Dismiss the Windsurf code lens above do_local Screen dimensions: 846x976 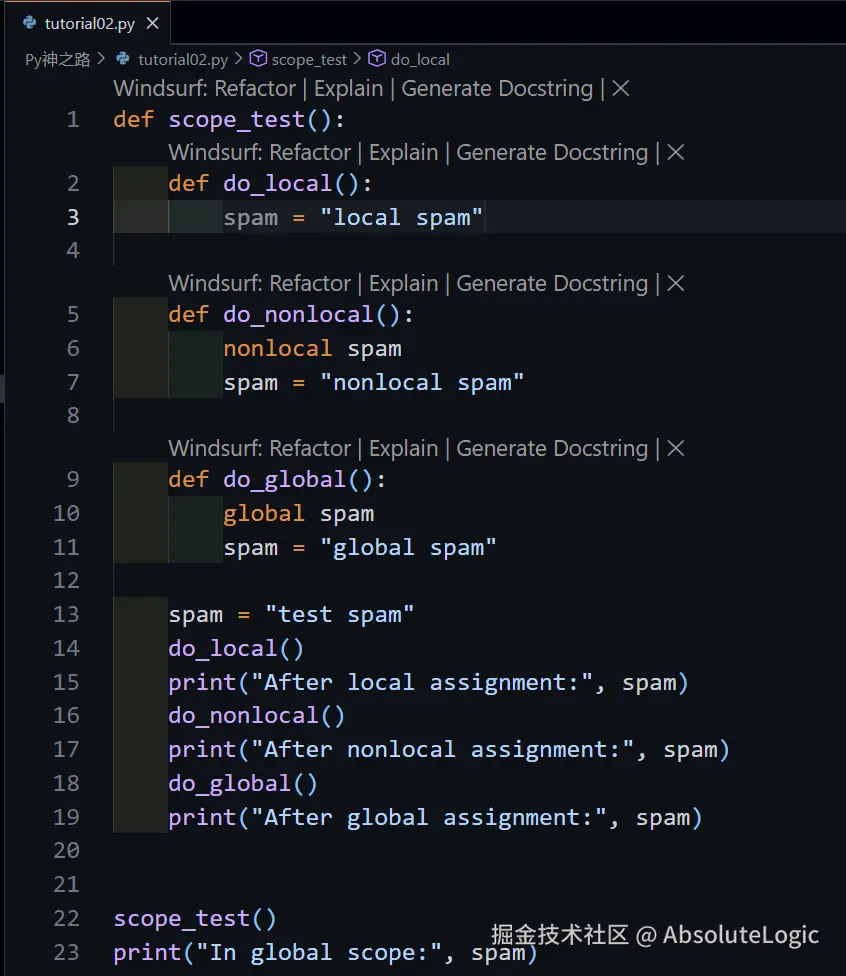coord(675,152)
